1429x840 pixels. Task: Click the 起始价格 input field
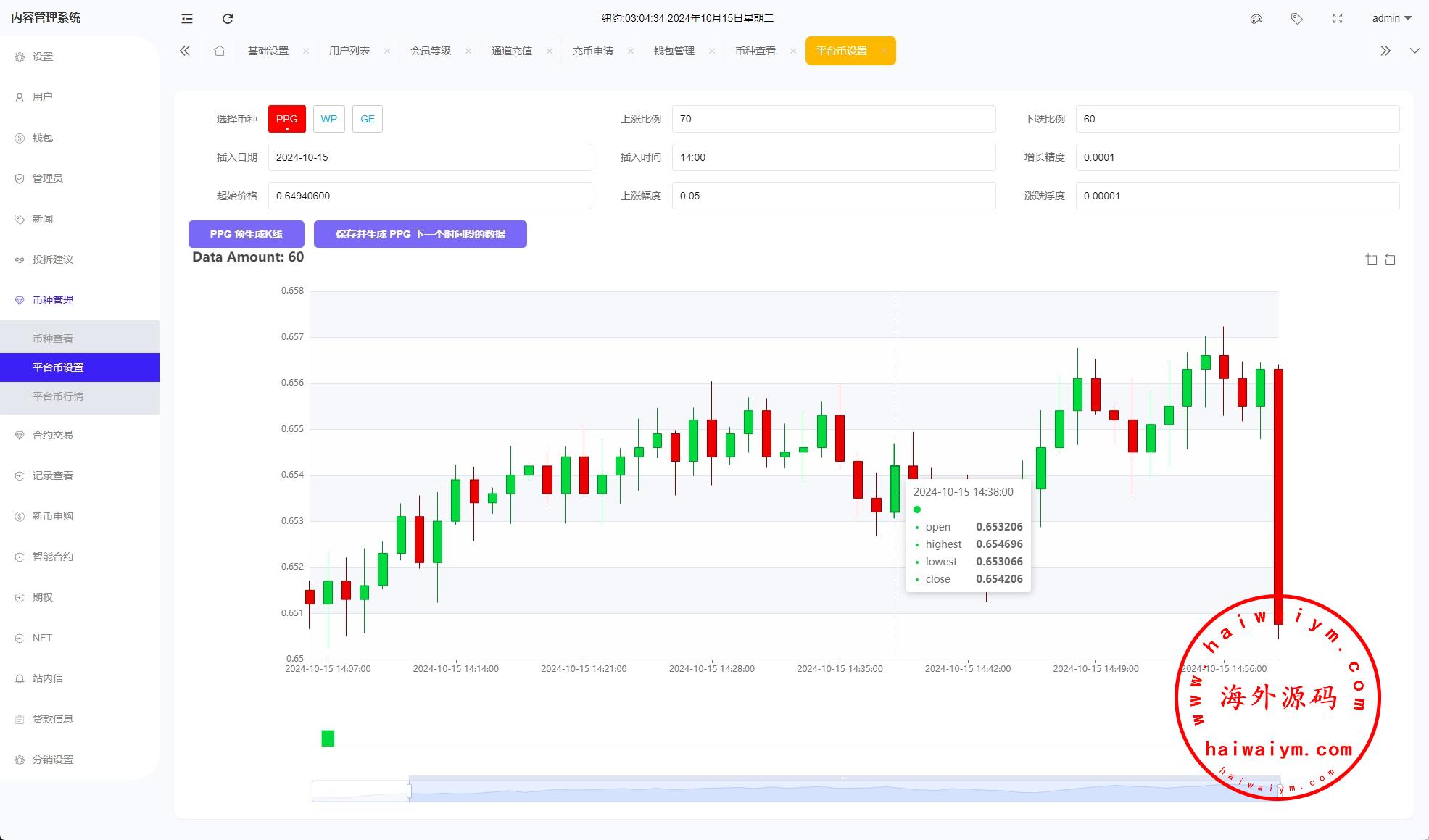click(430, 196)
